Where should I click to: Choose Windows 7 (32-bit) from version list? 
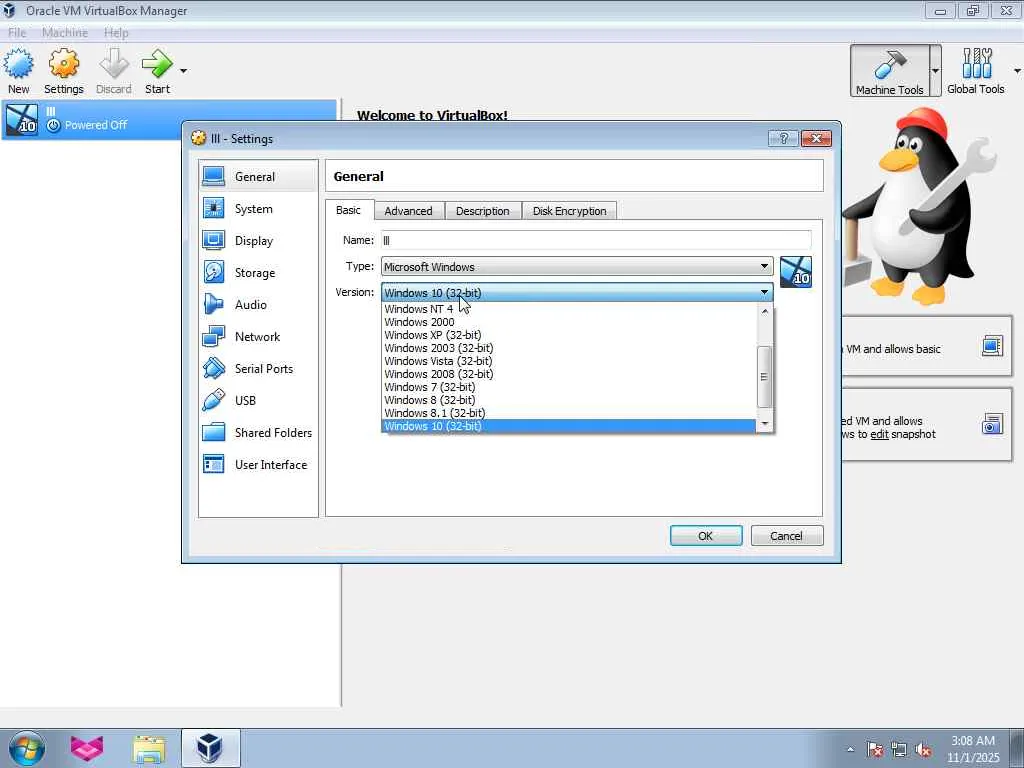pos(568,387)
